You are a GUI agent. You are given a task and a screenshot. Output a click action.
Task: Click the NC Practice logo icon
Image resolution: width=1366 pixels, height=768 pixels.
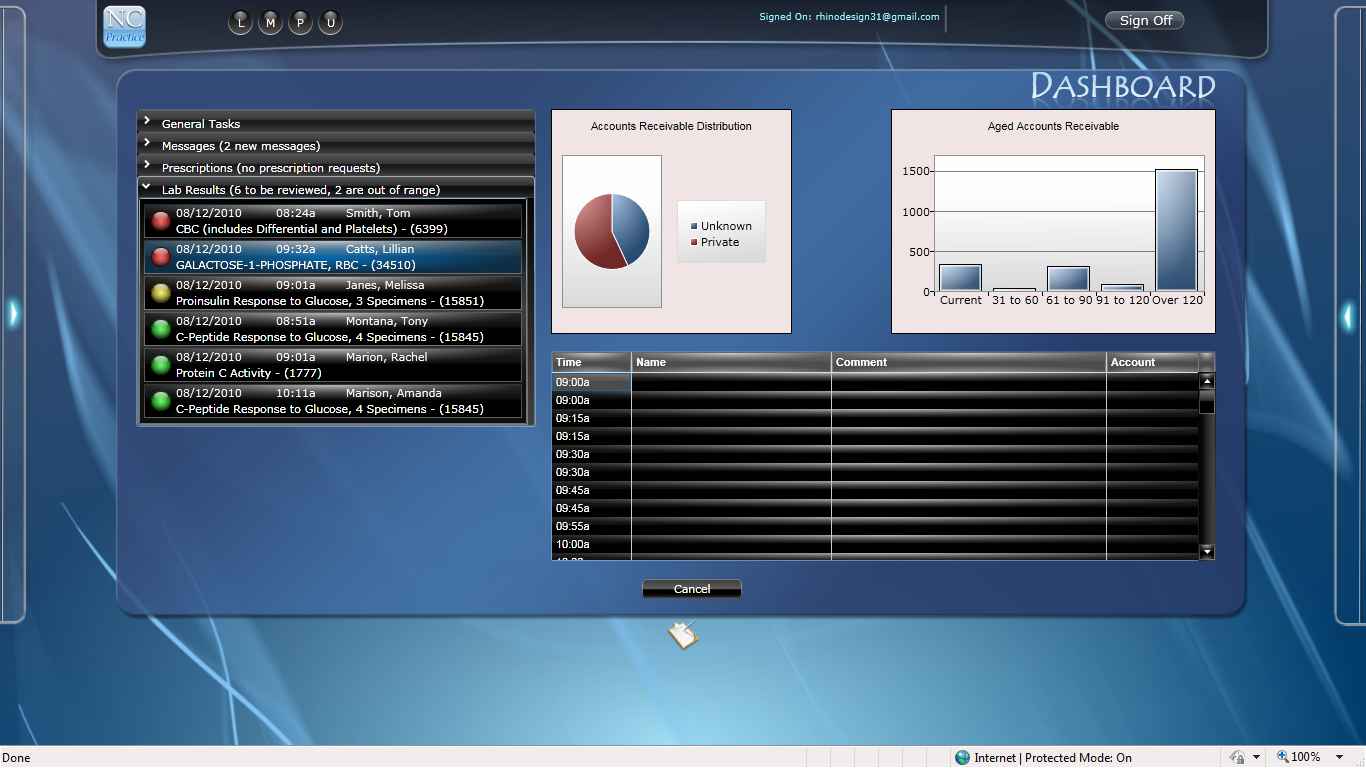tap(124, 26)
